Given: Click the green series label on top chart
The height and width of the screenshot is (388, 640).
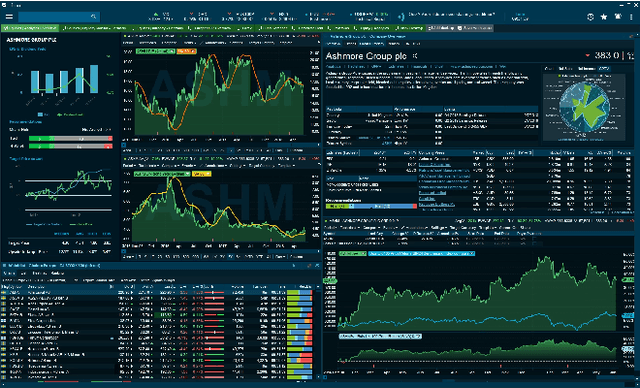Looking at the screenshot, I should click(155, 51).
